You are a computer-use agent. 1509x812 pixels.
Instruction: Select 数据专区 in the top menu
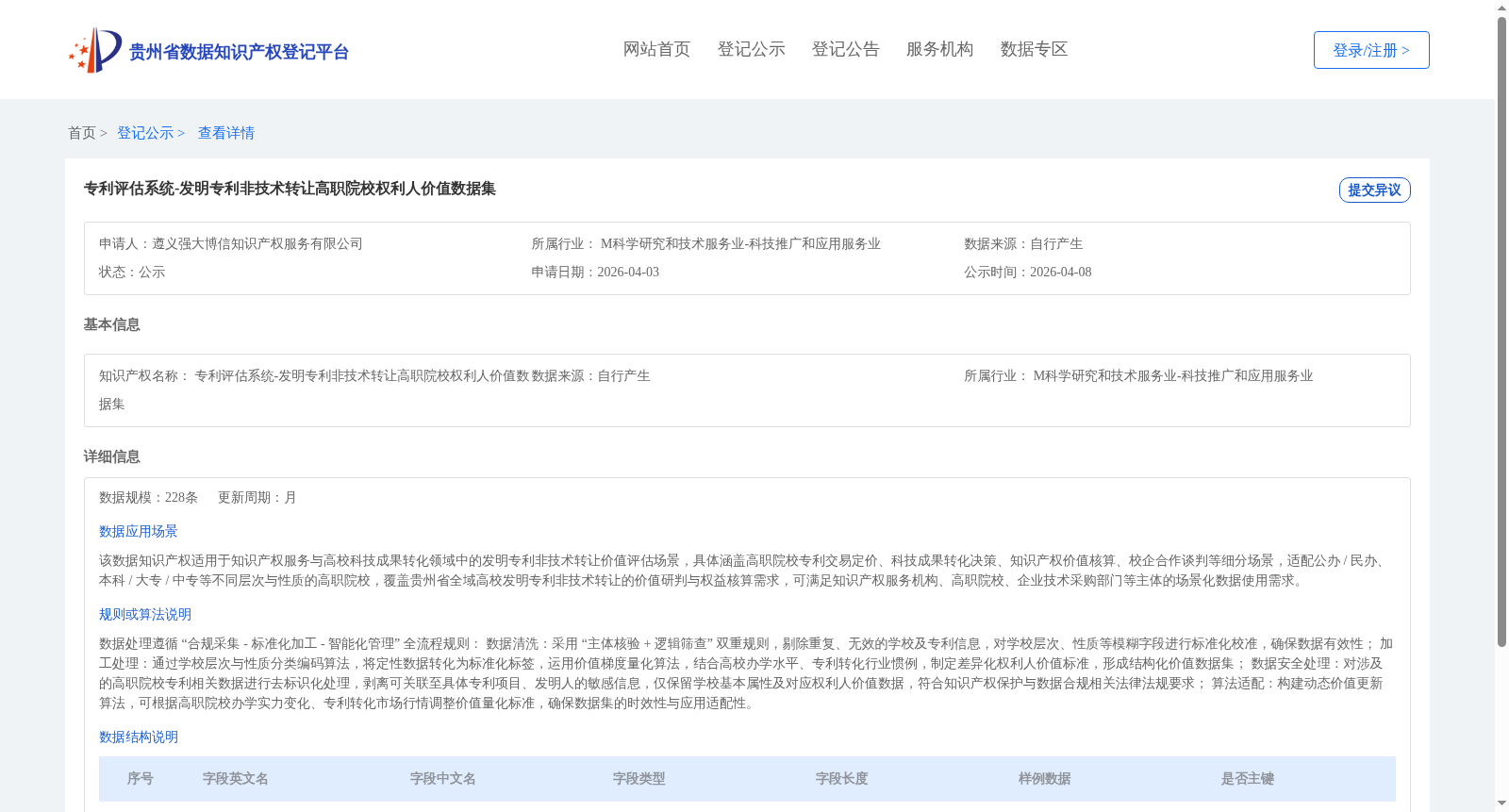(x=1035, y=49)
